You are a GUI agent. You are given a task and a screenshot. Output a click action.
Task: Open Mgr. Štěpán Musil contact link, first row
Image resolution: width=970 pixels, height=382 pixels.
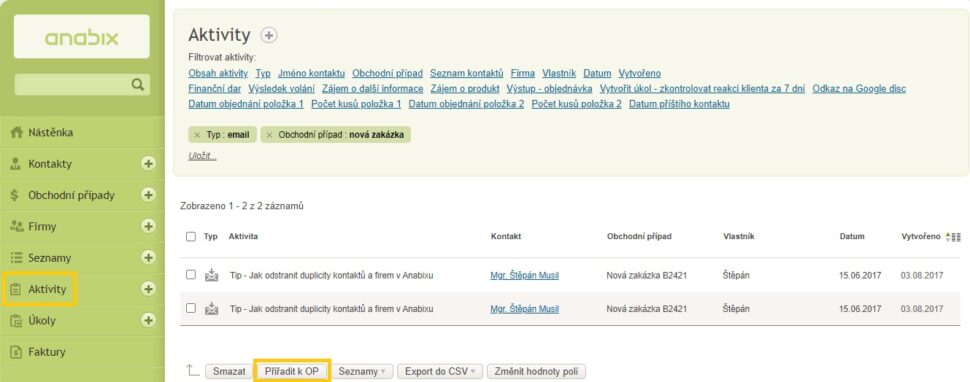click(525, 275)
